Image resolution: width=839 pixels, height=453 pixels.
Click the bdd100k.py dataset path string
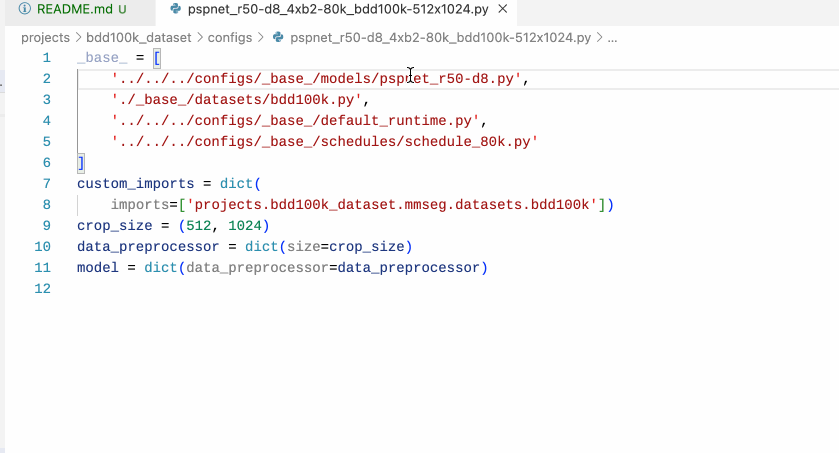(236, 99)
